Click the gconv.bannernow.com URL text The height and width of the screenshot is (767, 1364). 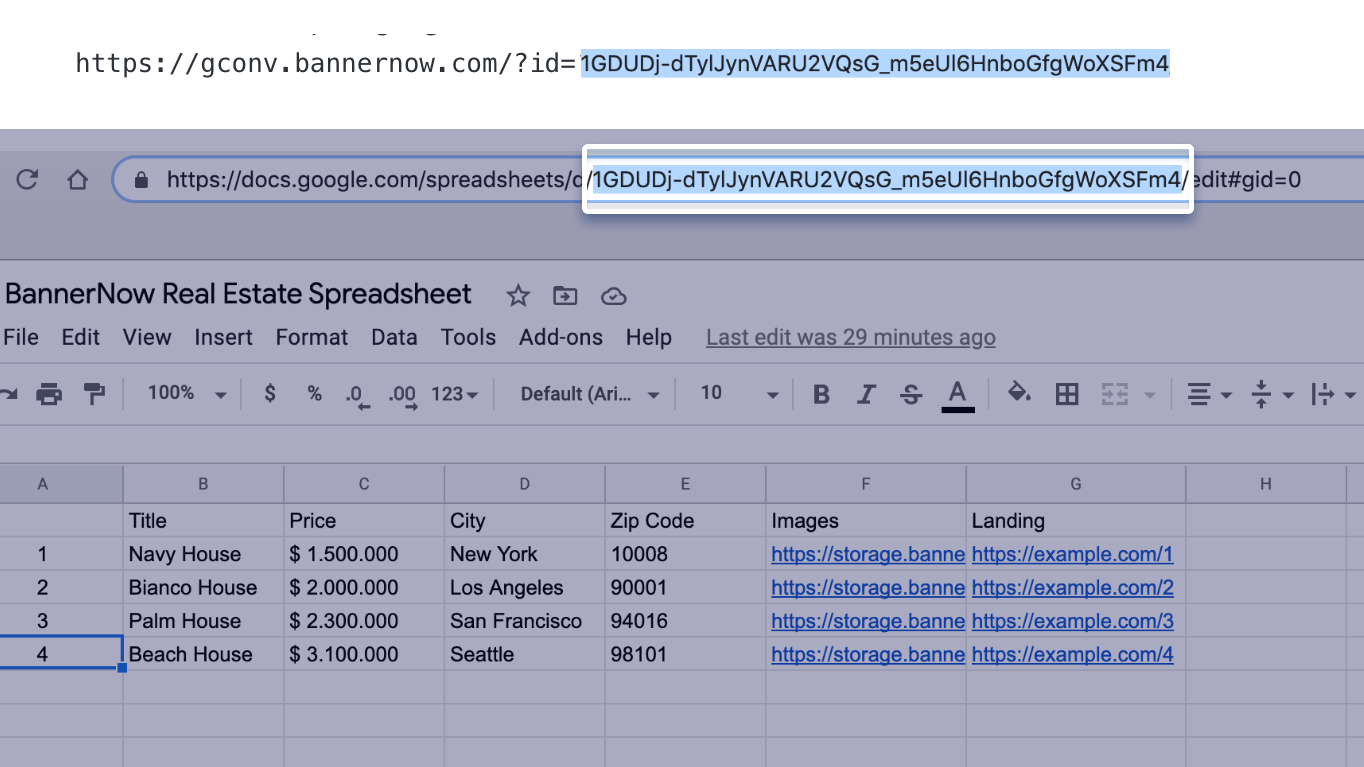[622, 64]
